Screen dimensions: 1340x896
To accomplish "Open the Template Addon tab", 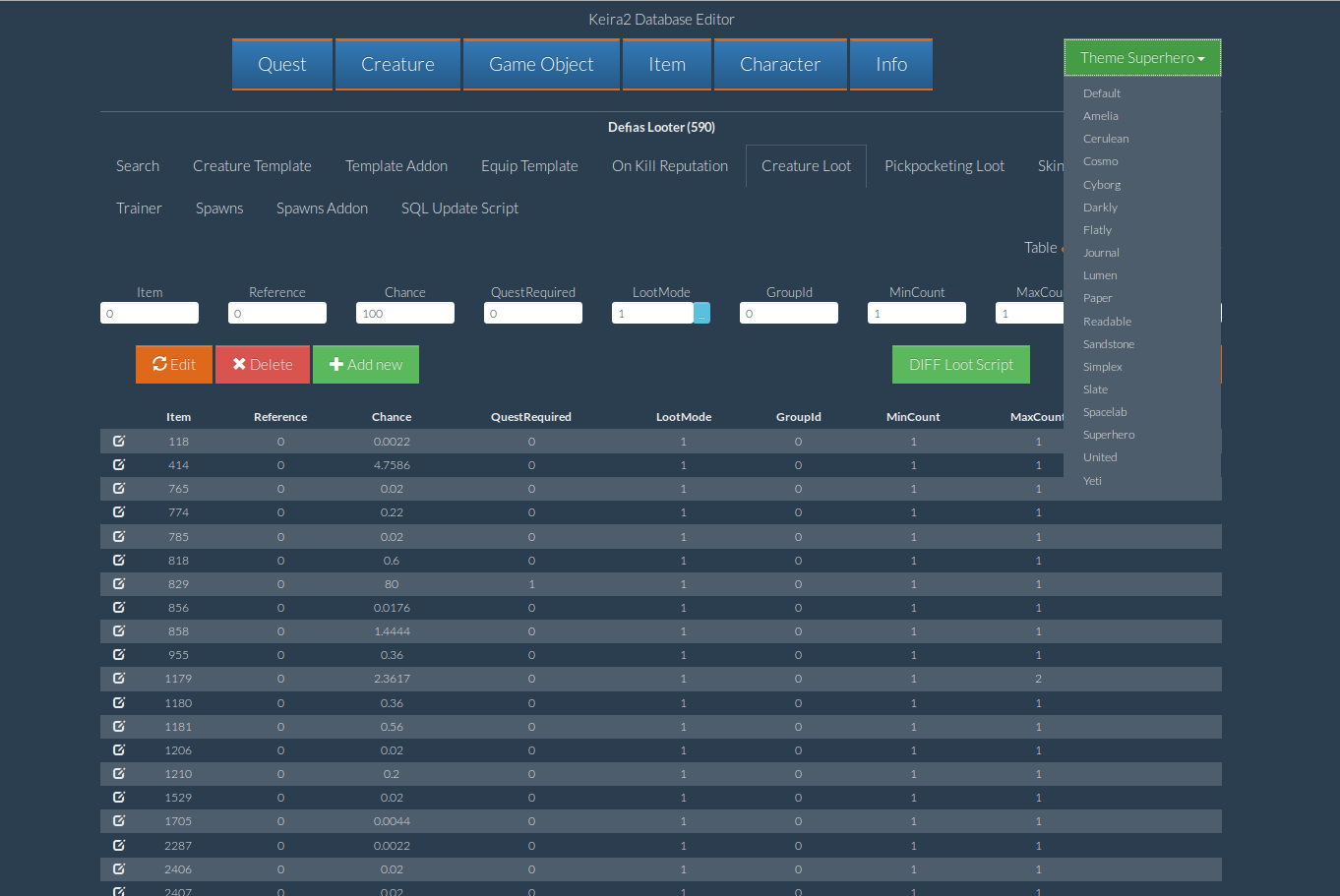I will click(x=396, y=166).
